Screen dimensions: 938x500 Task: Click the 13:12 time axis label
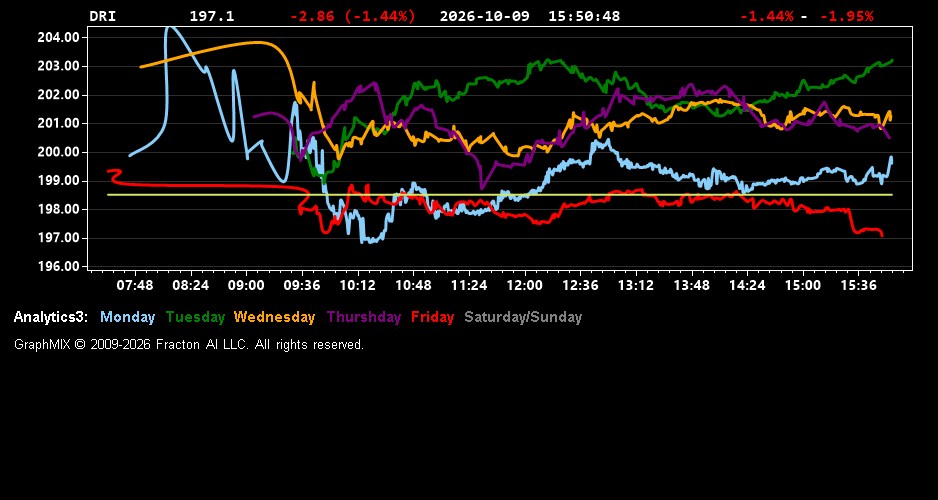(636, 285)
